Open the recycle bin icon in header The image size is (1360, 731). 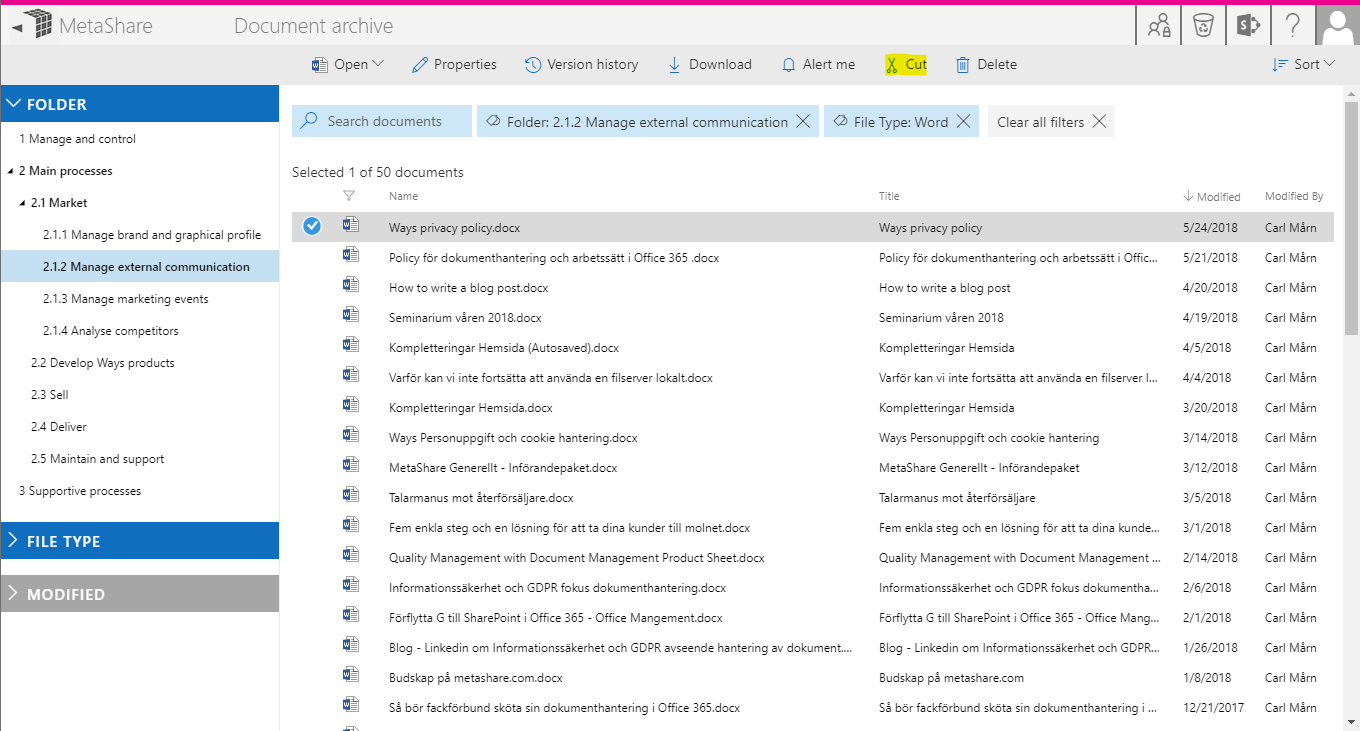click(1203, 25)
